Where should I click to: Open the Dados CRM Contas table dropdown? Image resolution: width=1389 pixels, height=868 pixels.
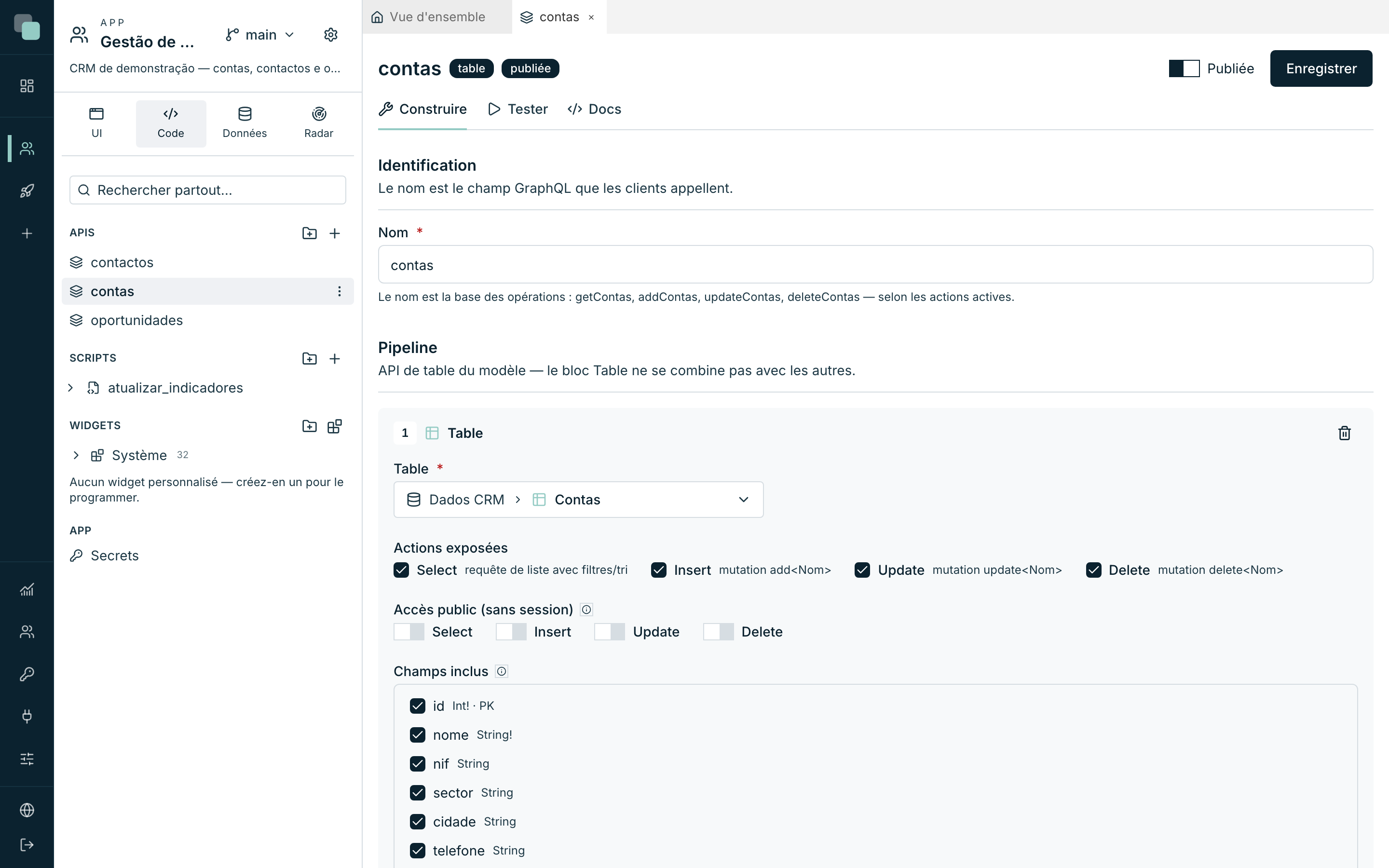click(578, 500)
